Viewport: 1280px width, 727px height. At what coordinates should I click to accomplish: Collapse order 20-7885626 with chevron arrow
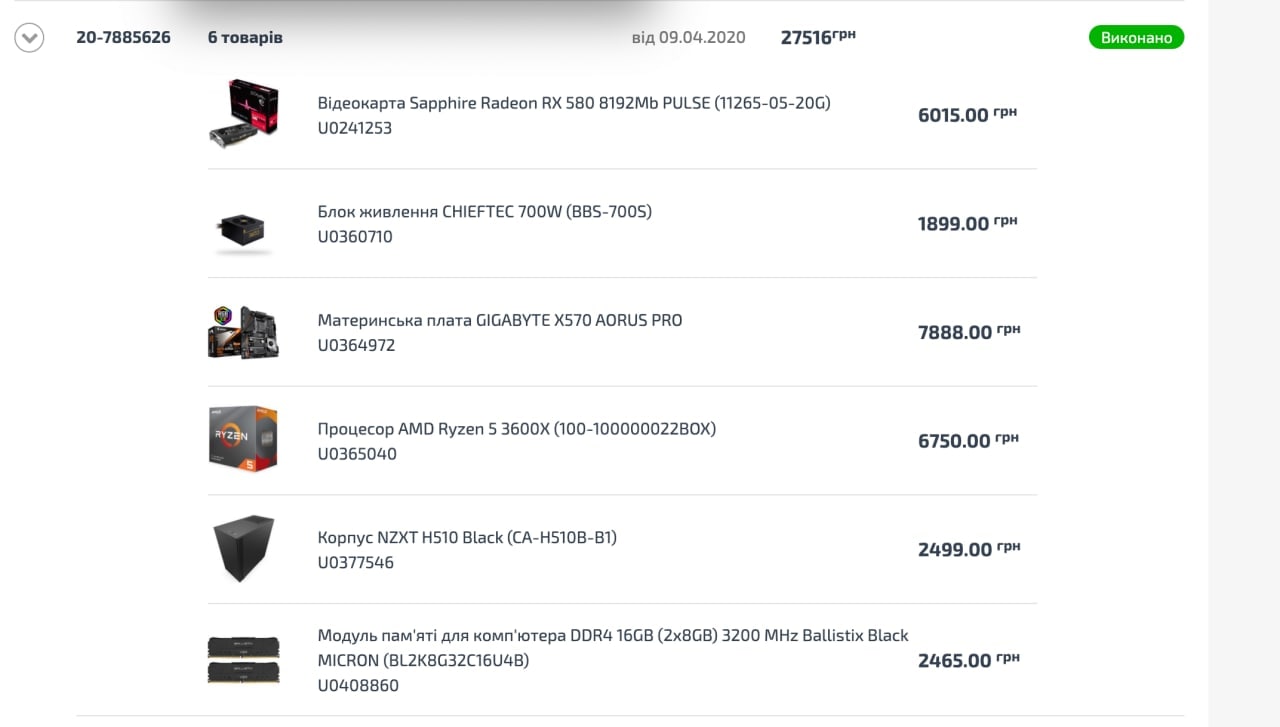click(x=29, y=38)
